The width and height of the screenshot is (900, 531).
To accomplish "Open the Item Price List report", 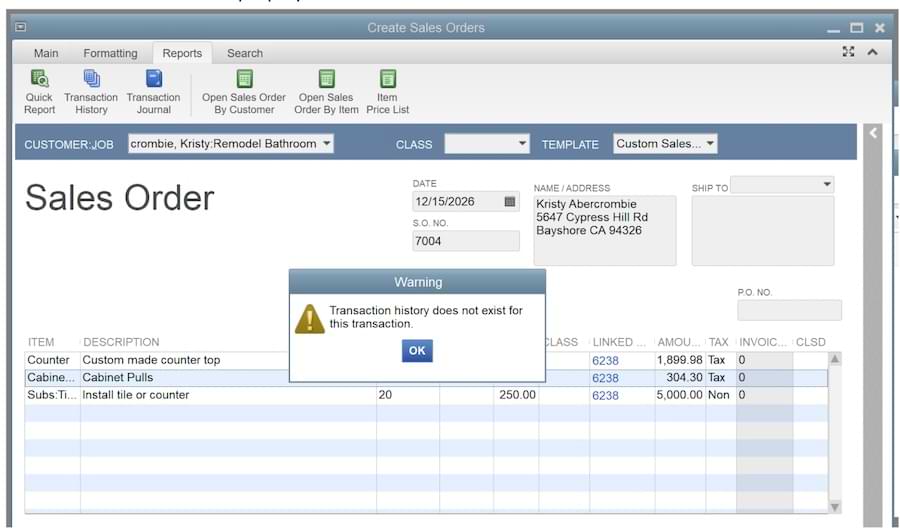I will point(387,92).
